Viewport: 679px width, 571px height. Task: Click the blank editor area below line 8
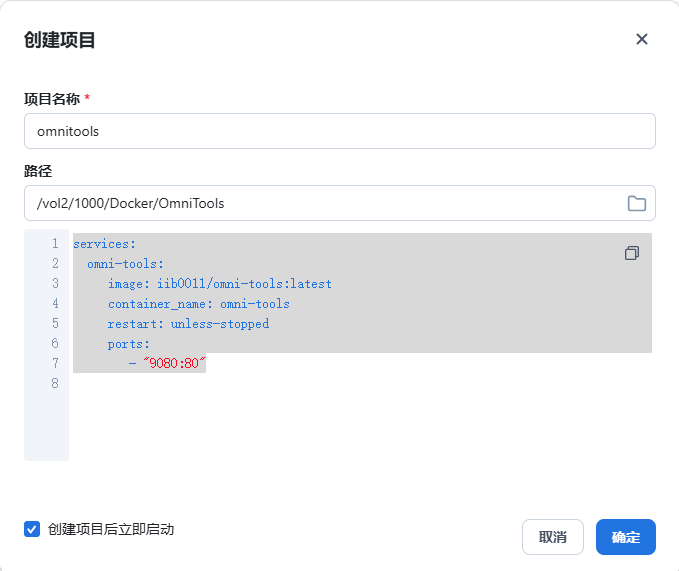[350, 430]
